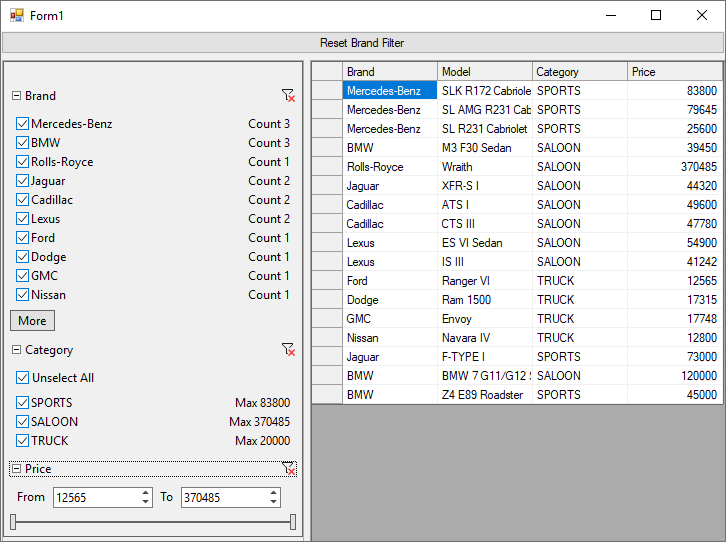
Task: Toggle the Unselect All checkbox
Action: pyautogui.click(x=22, y=378)
